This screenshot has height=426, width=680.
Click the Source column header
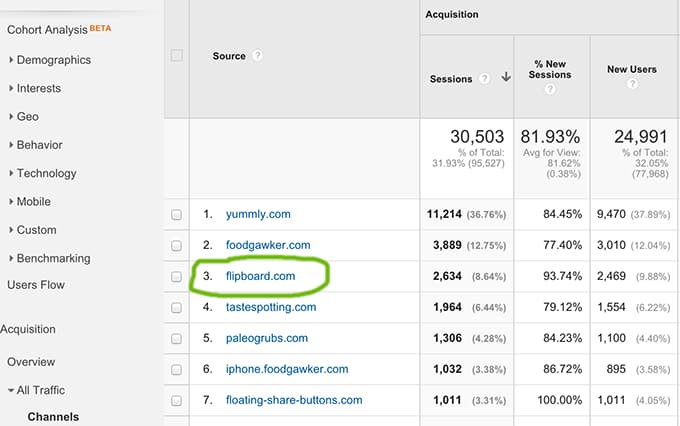click(x=229, y=56)
